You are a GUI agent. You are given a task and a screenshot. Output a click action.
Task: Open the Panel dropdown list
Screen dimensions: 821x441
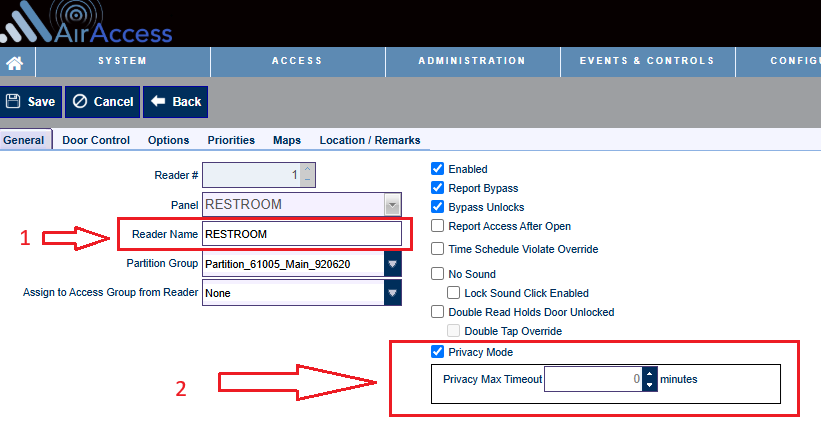point(392,205)
